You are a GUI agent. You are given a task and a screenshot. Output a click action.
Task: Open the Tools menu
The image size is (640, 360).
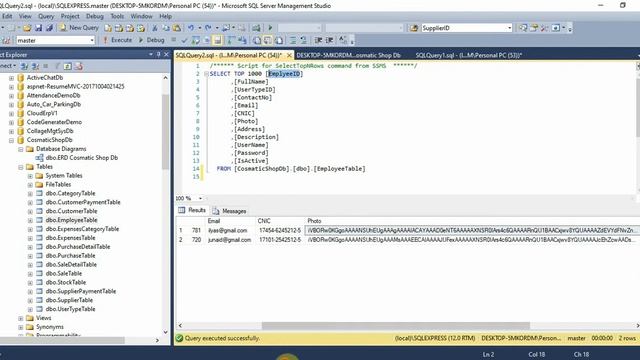(117, 16)
